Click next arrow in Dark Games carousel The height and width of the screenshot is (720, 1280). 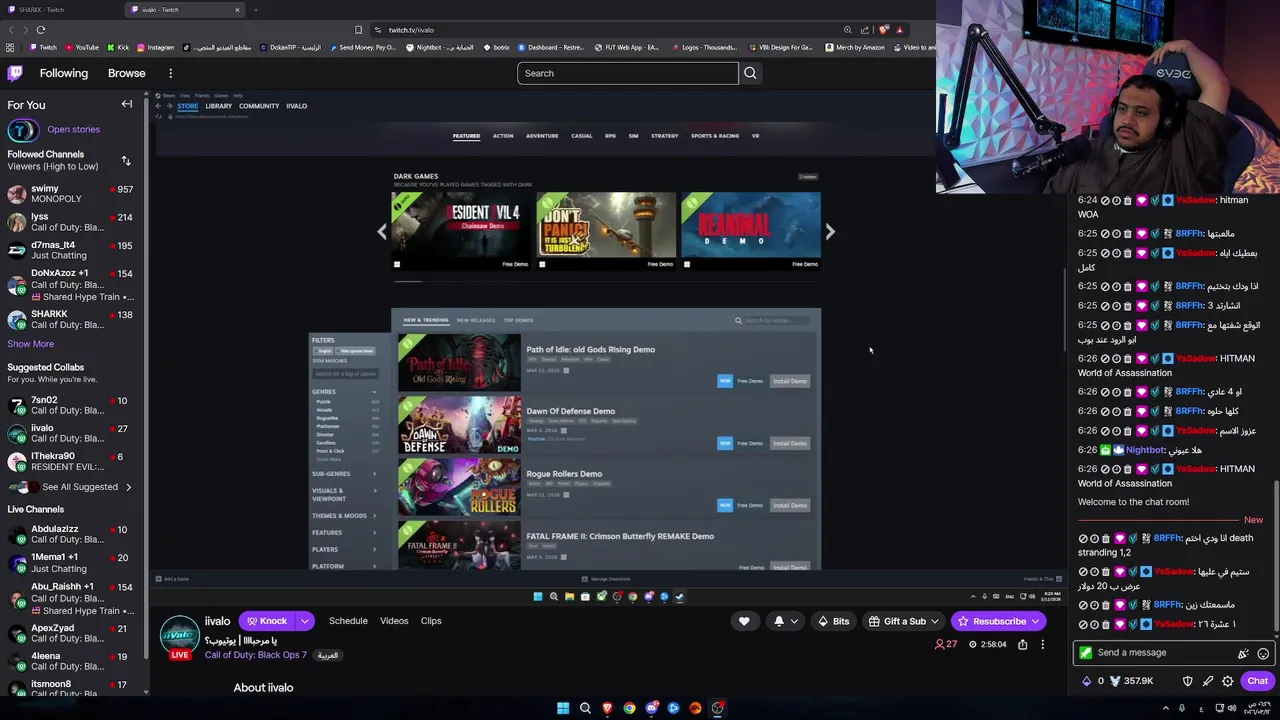tap(830, 231)
